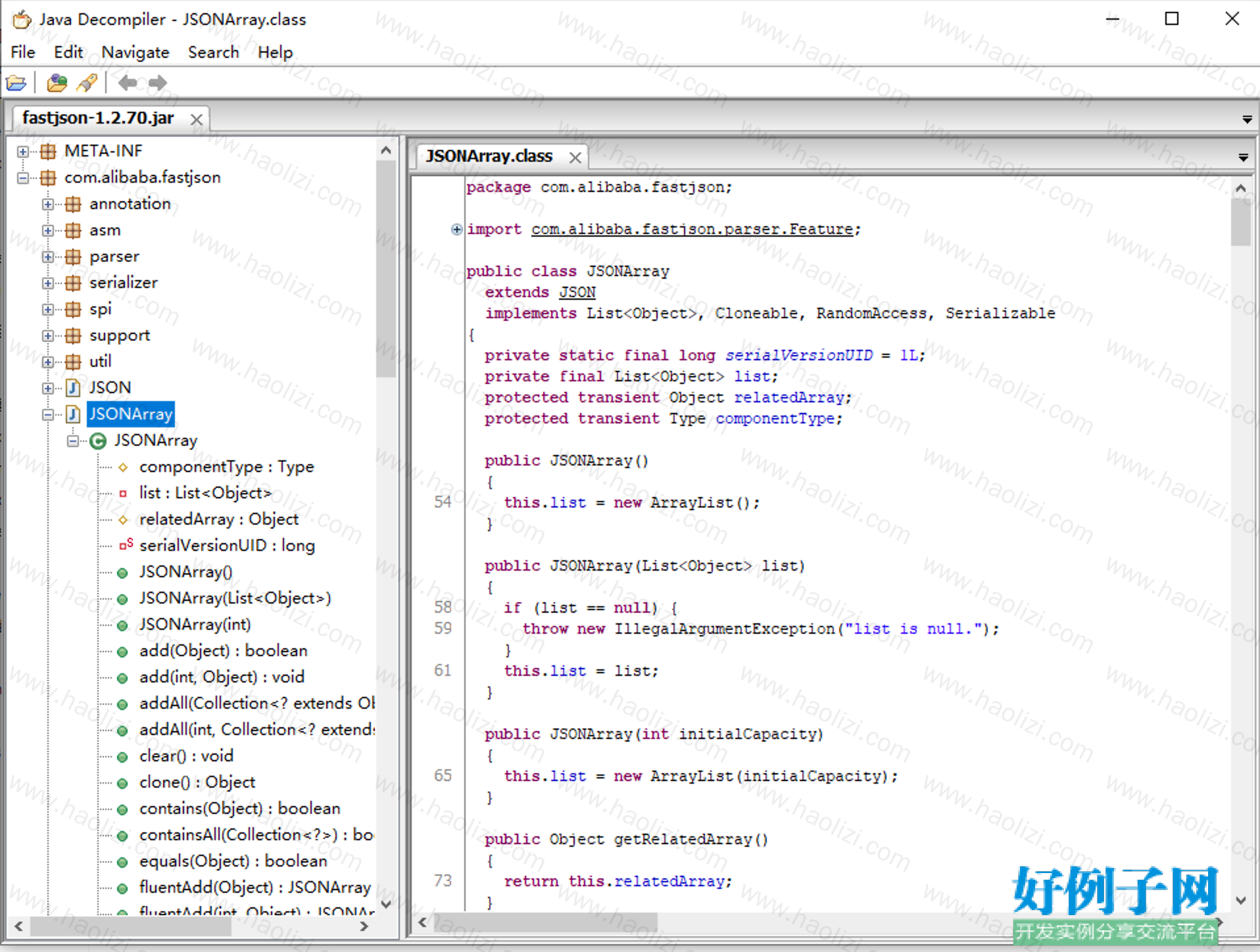The height and width of the screenshot is (952, 1260).
Task: Select the add(Object) : boolean method
Action: [x=224, y=651]
